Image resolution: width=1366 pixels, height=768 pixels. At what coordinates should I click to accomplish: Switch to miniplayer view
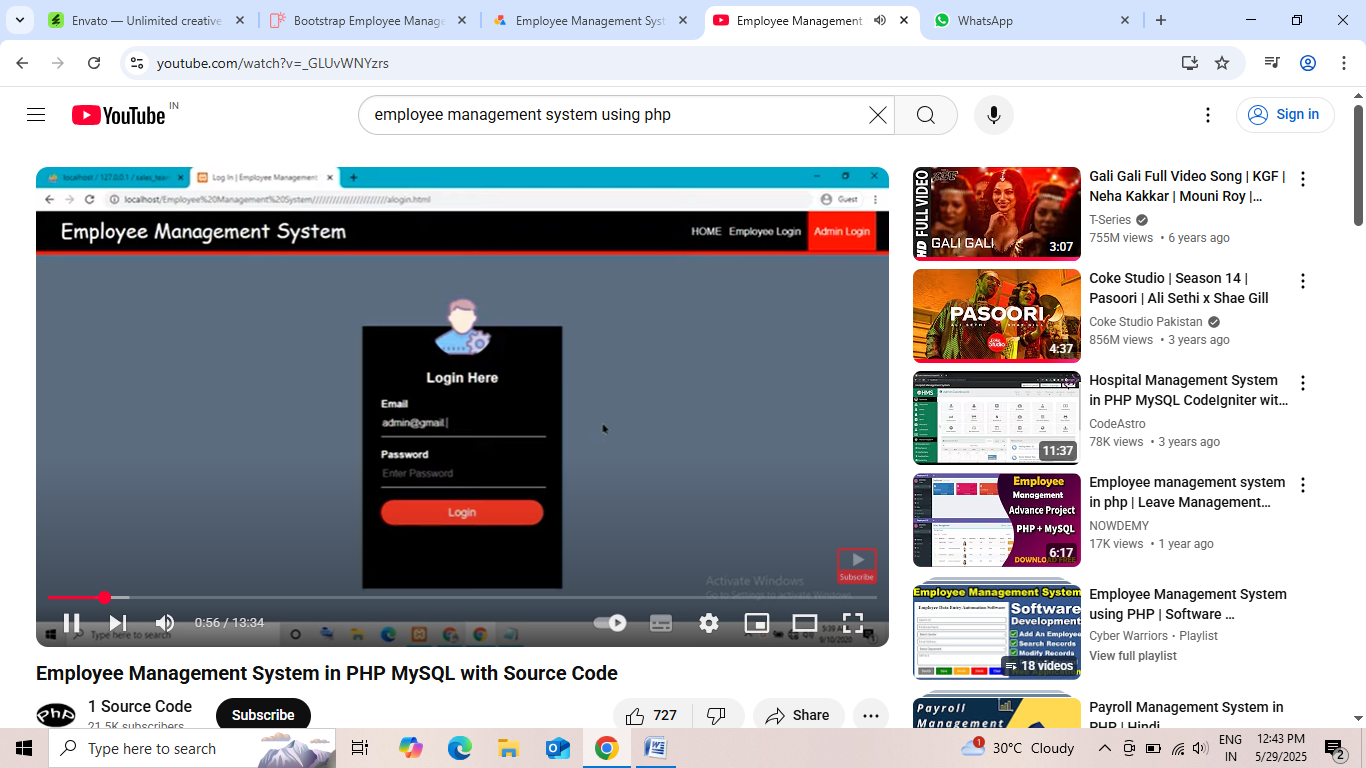757,623
